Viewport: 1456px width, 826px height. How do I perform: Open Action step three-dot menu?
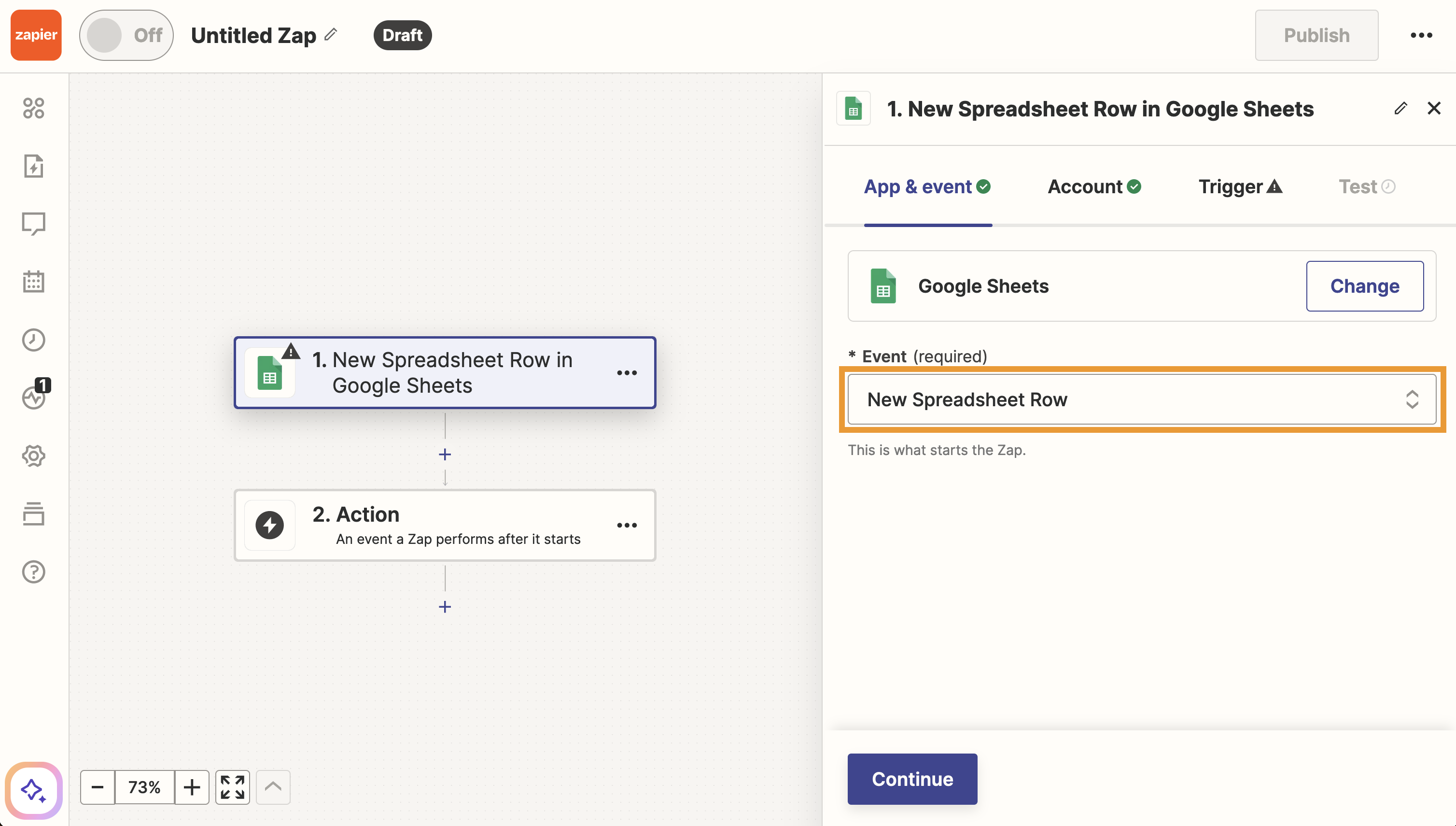point(627,526)
